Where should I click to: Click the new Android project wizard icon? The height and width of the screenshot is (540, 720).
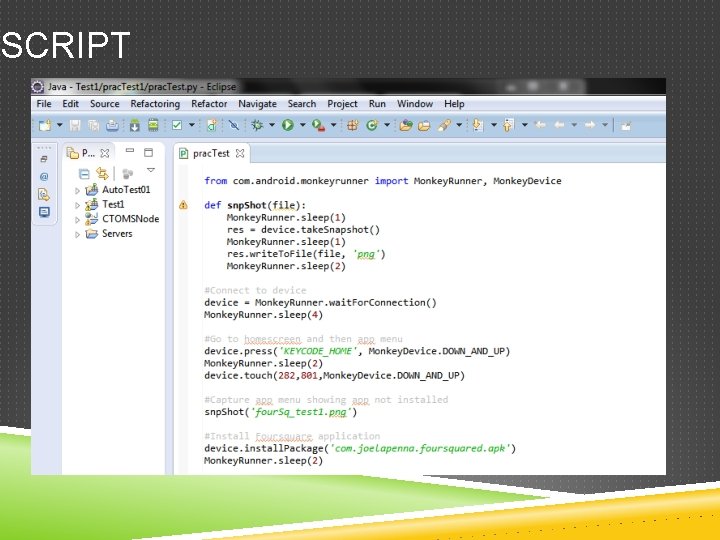(x=212, y=125)
